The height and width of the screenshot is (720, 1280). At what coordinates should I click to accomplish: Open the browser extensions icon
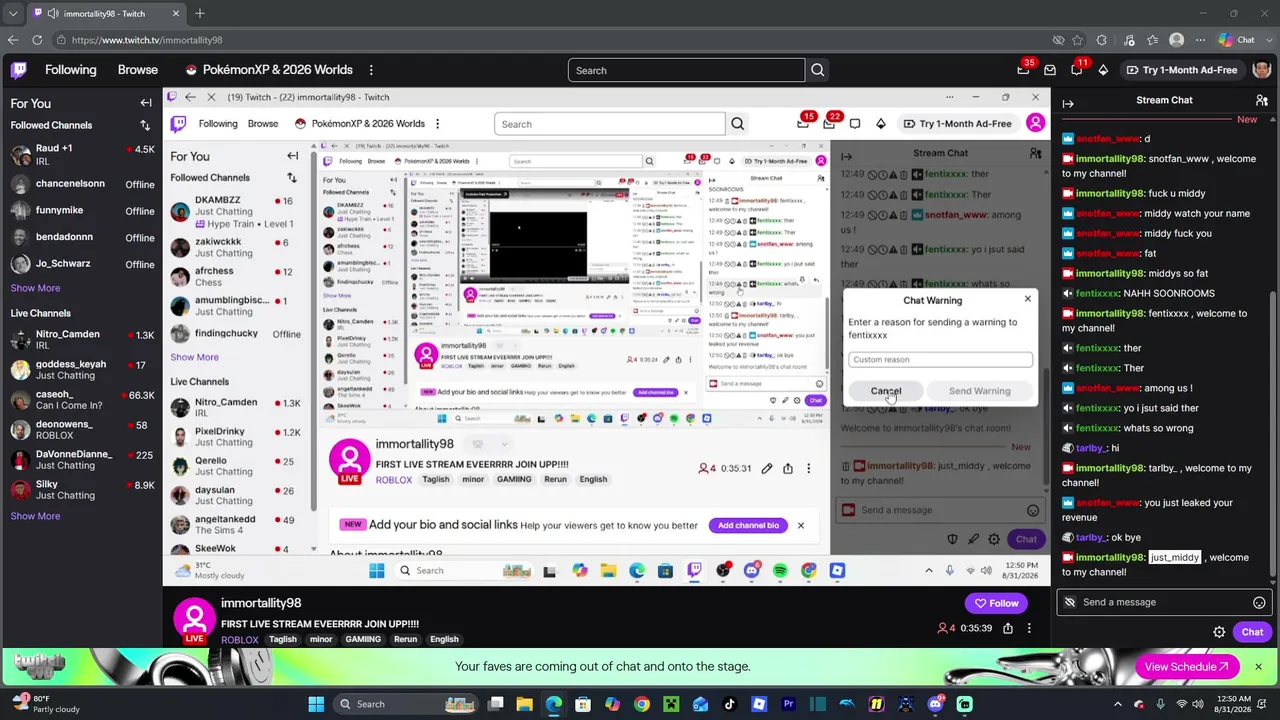point(1102,40)
